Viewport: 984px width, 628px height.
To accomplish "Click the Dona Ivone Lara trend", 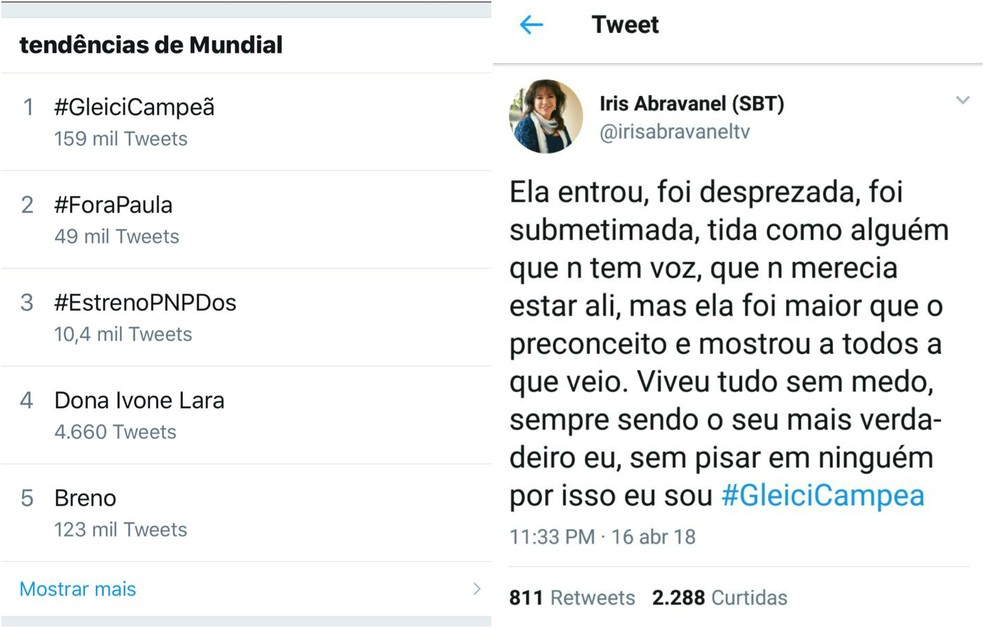I will pyautogui.click(x=139, y=400).
